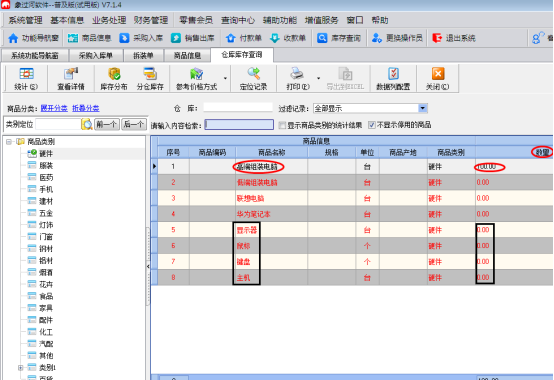
Task: Click the app logo in title bar
Action: (5, 5)
